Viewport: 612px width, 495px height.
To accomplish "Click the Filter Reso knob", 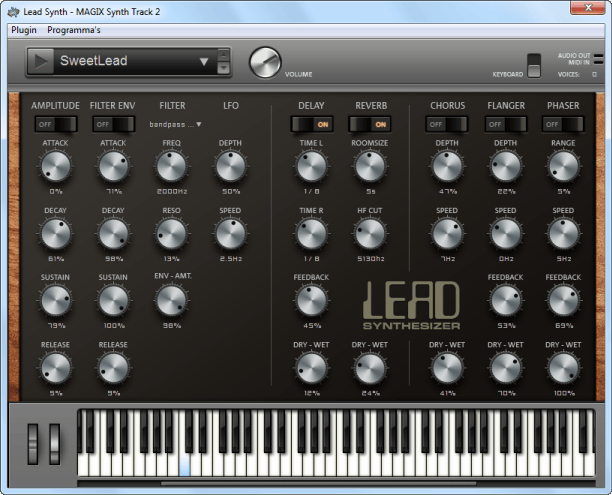I will click(171, 233).
